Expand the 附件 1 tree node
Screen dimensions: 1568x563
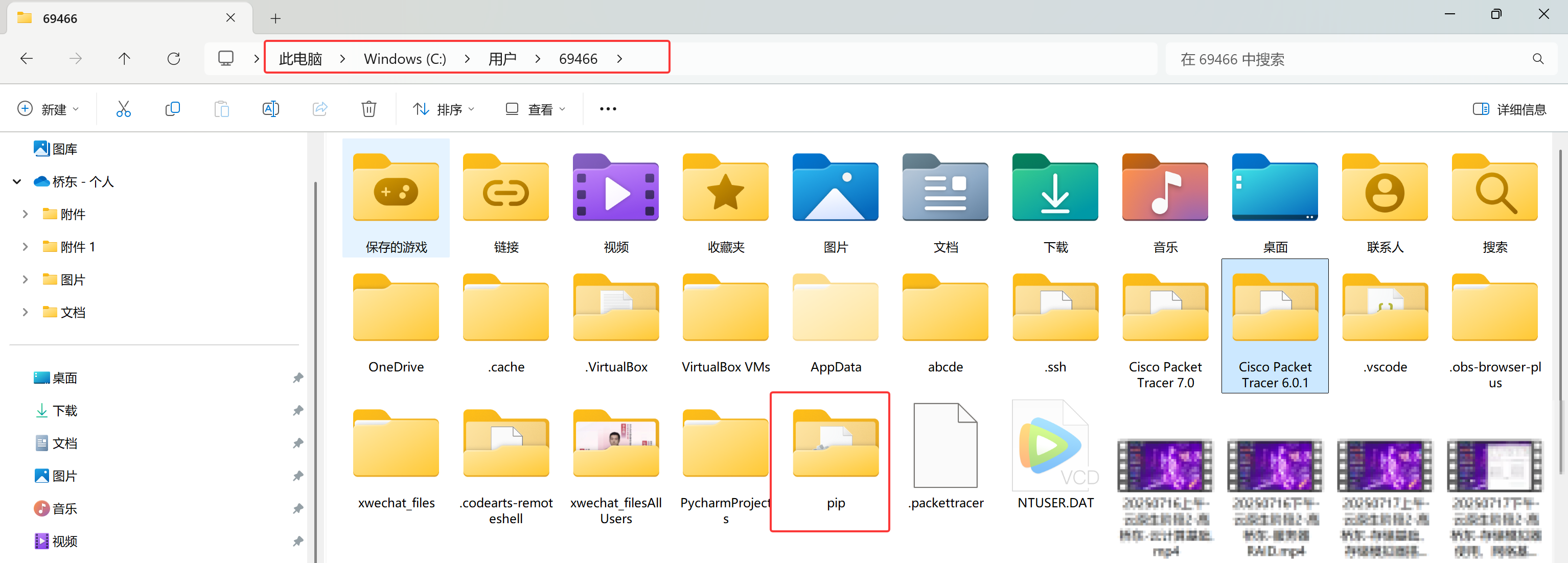pos(25,246)
